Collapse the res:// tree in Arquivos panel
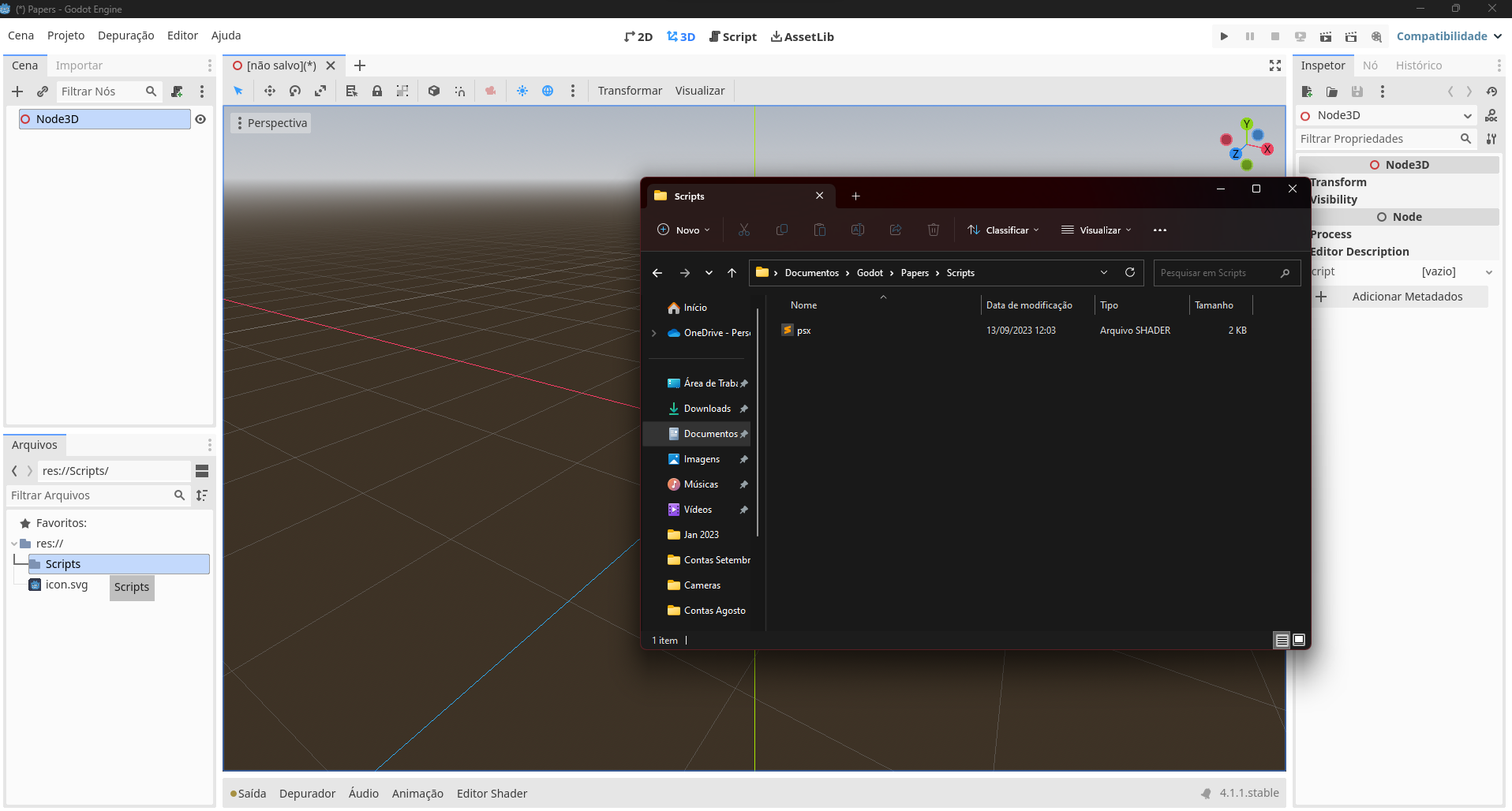This screenshot has width=1512, height=811. pyautogui.click(x=13, y=544)
